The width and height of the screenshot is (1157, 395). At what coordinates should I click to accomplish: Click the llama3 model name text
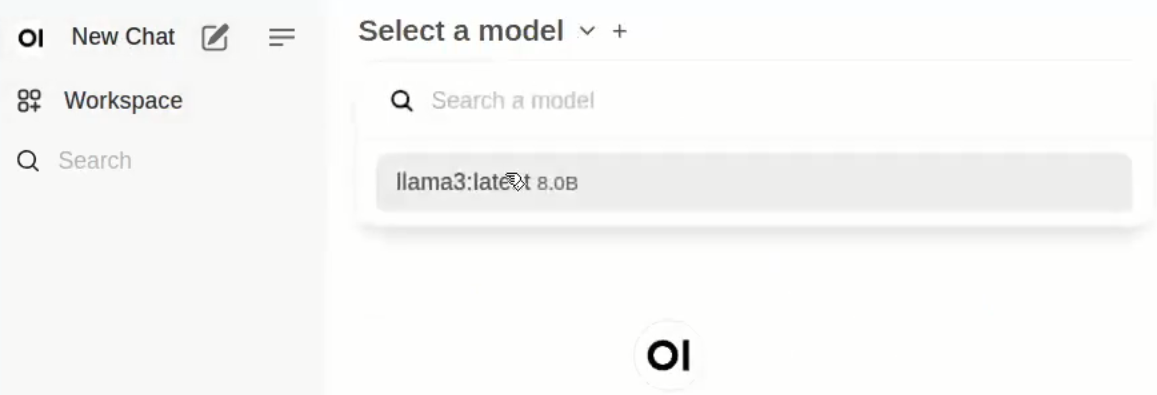coord(463,182)
